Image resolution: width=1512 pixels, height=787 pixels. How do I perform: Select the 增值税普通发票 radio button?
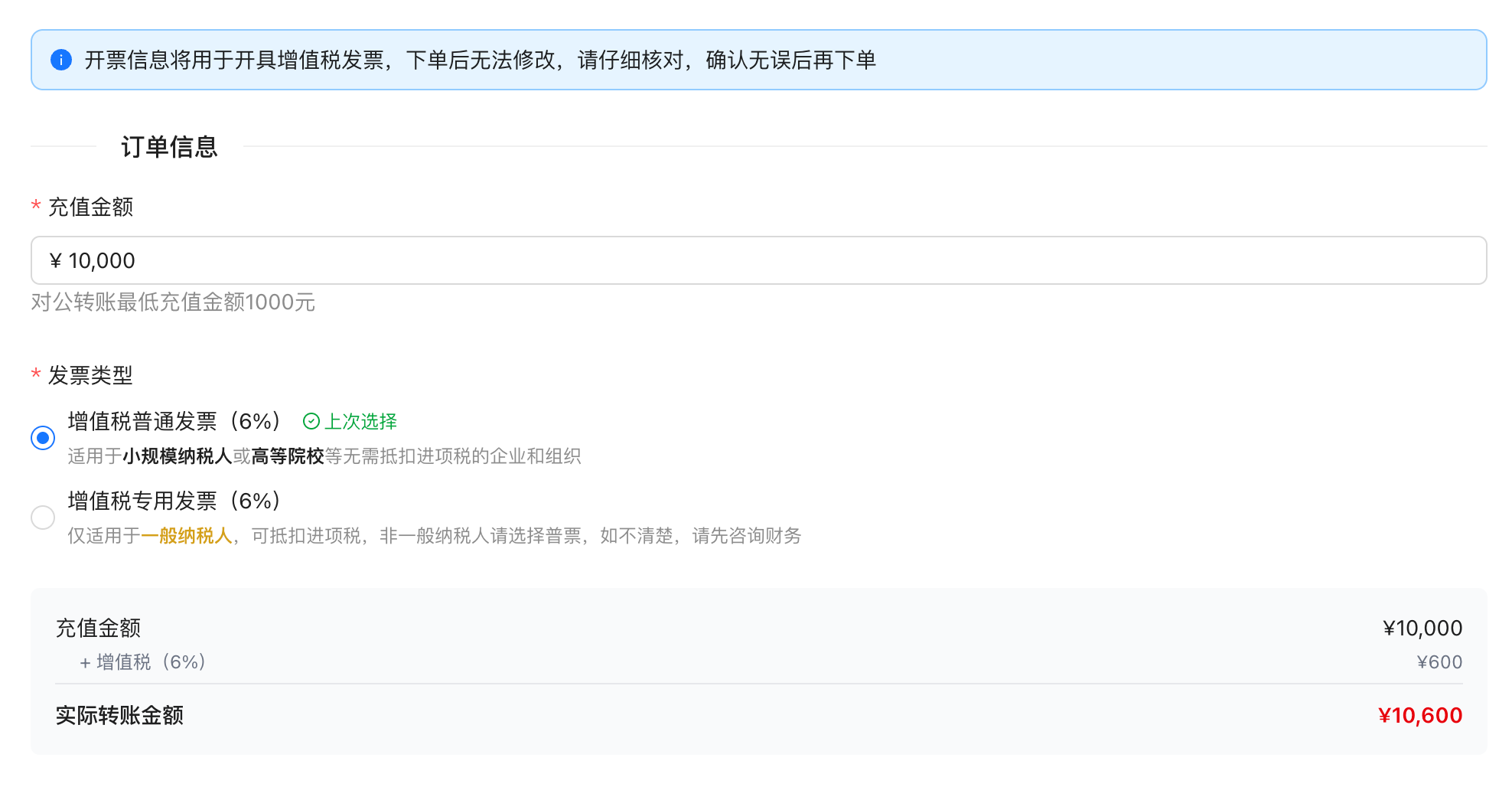click(43, 438)
